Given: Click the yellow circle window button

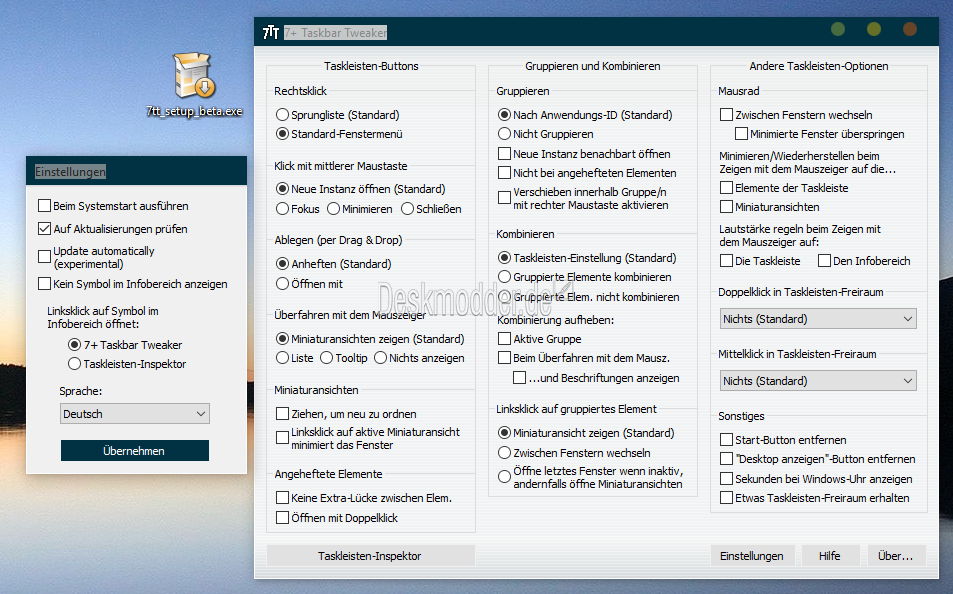Looking at the screenshot, I should tap(874, 29).
